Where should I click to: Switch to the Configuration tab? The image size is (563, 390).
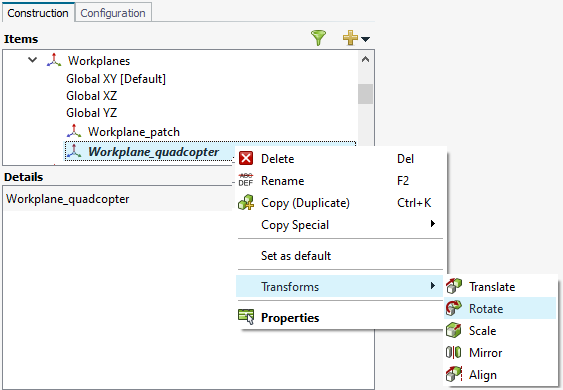click(x=113, y=13)
